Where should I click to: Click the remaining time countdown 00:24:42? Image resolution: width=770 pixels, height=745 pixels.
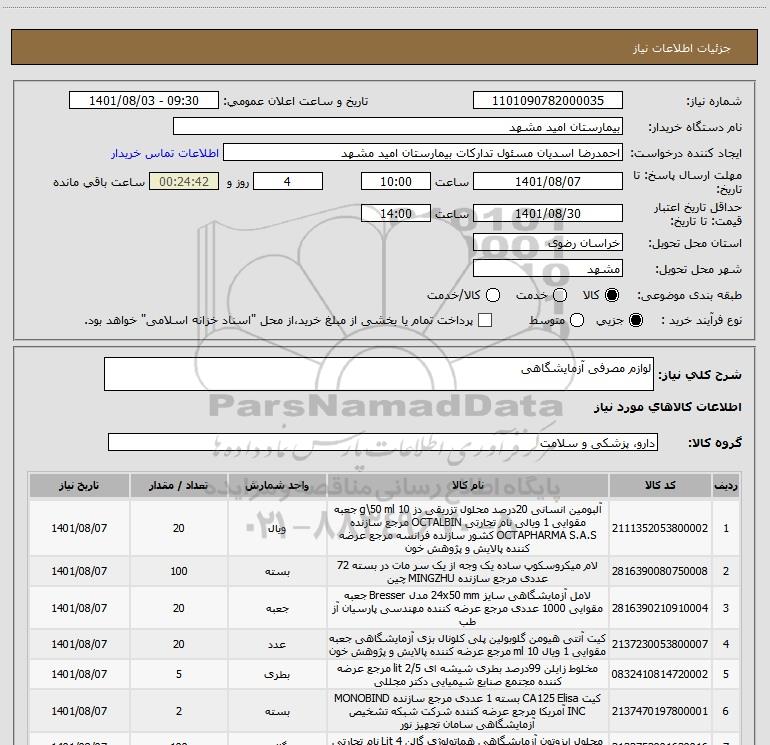[184, 182]
